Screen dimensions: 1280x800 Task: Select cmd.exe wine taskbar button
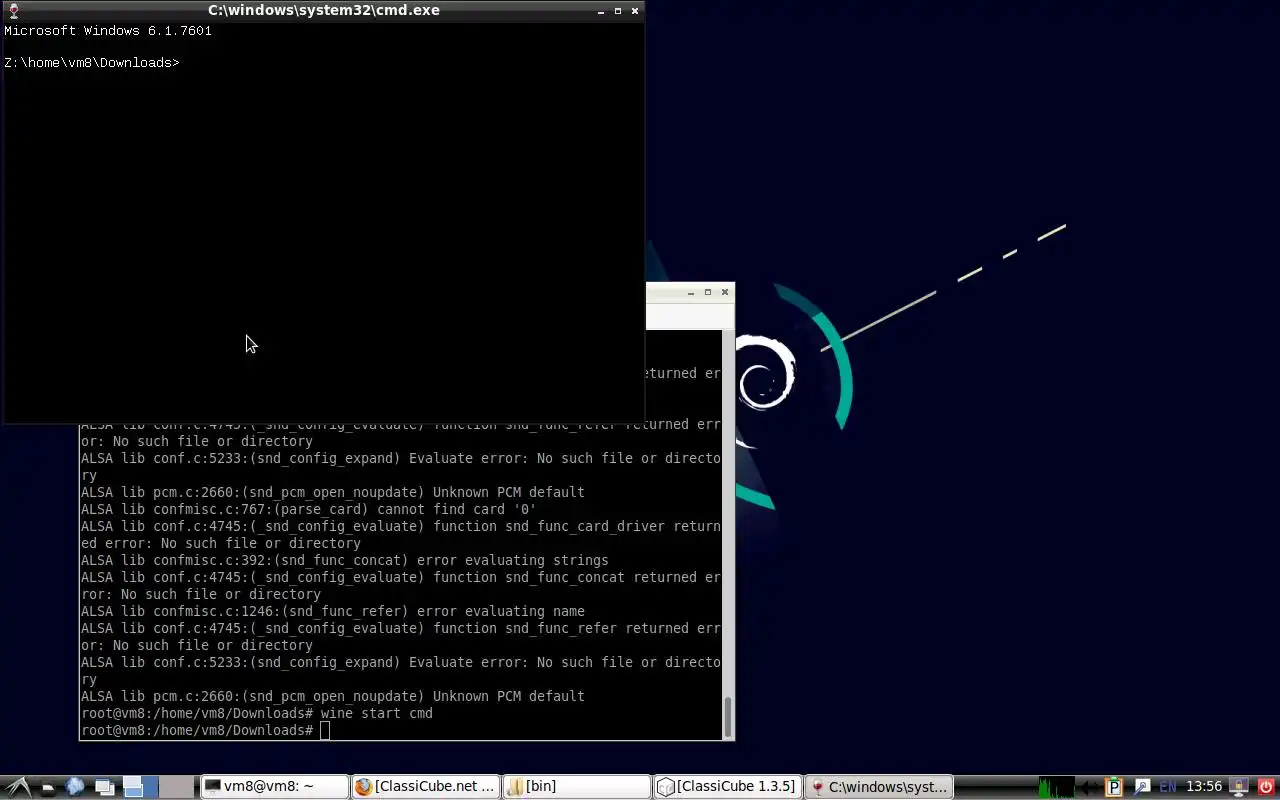click(x=878, y=787)
